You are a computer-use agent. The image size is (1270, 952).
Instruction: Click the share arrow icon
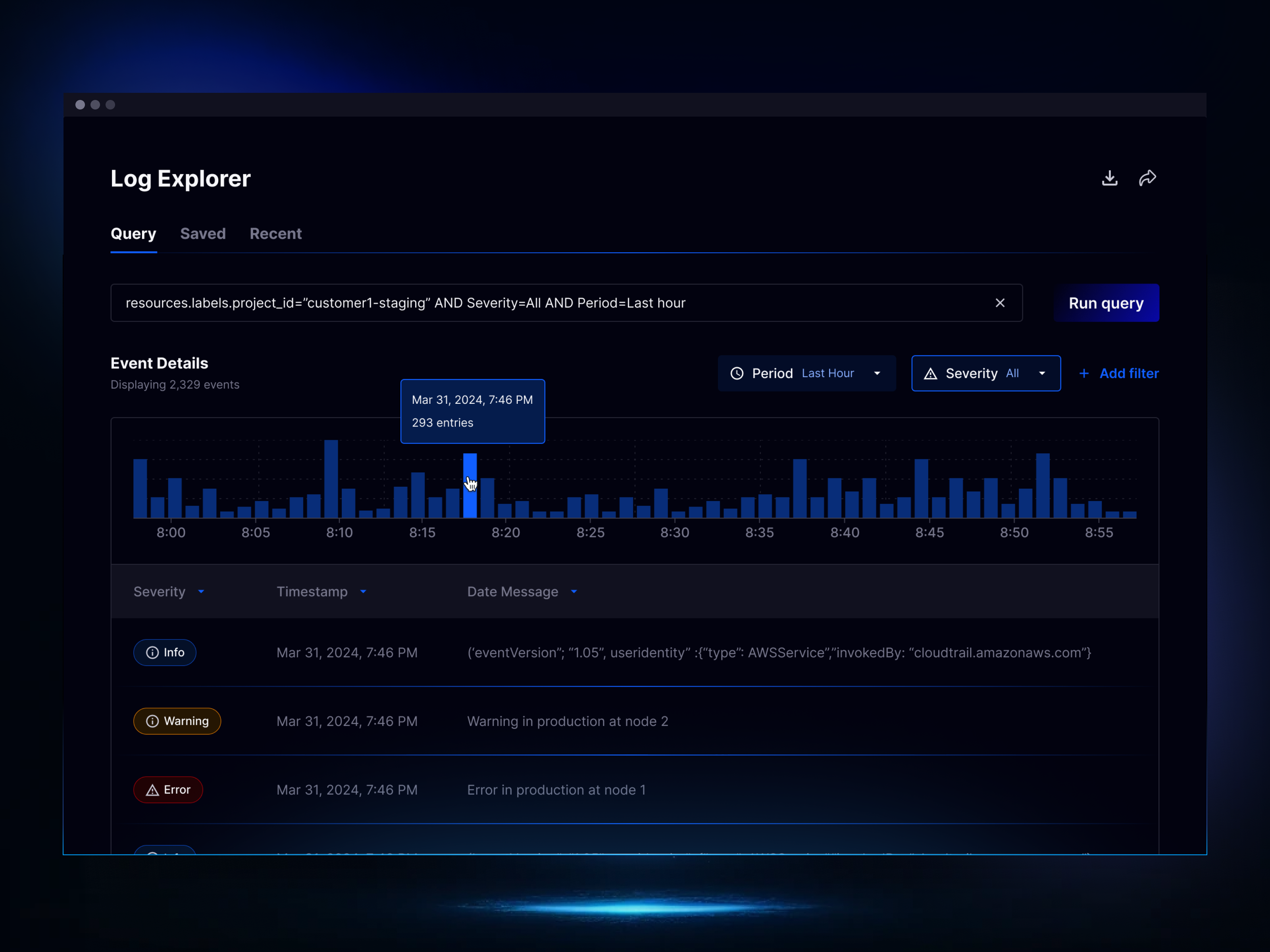click(x=1147, y=178)
